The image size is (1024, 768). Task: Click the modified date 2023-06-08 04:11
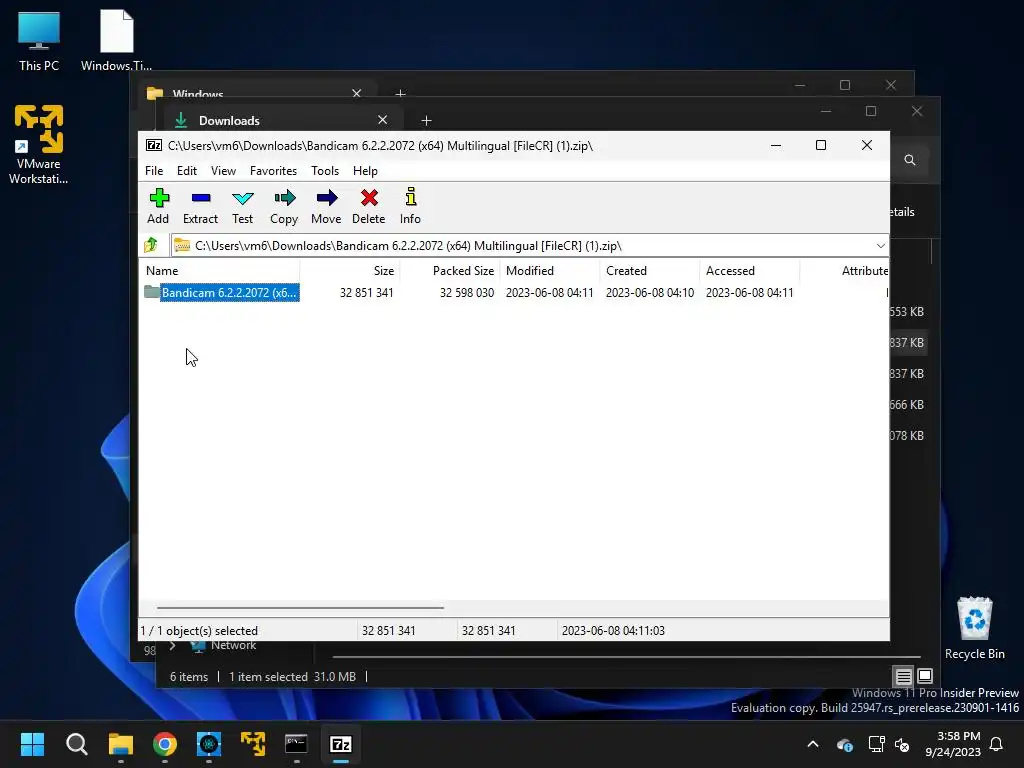pos(549,293)
